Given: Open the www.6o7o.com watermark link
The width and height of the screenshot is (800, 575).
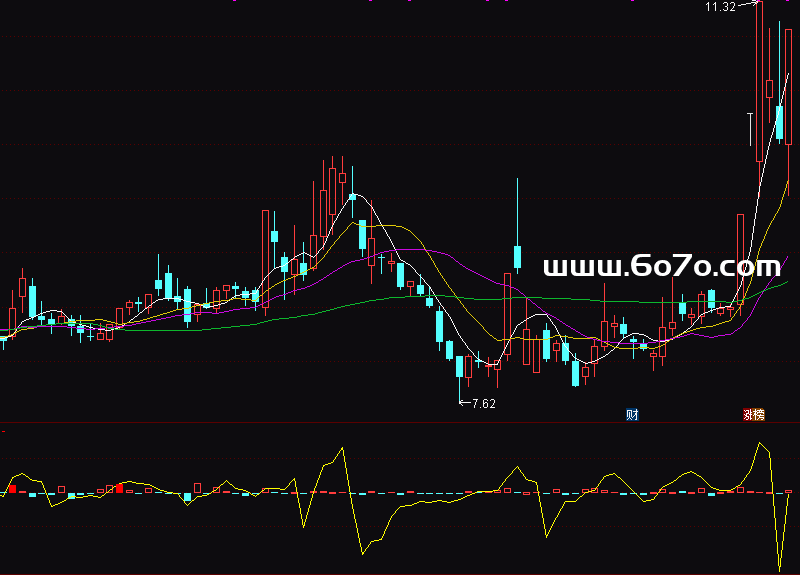Looking at the screenshot, I should (661, 267).
